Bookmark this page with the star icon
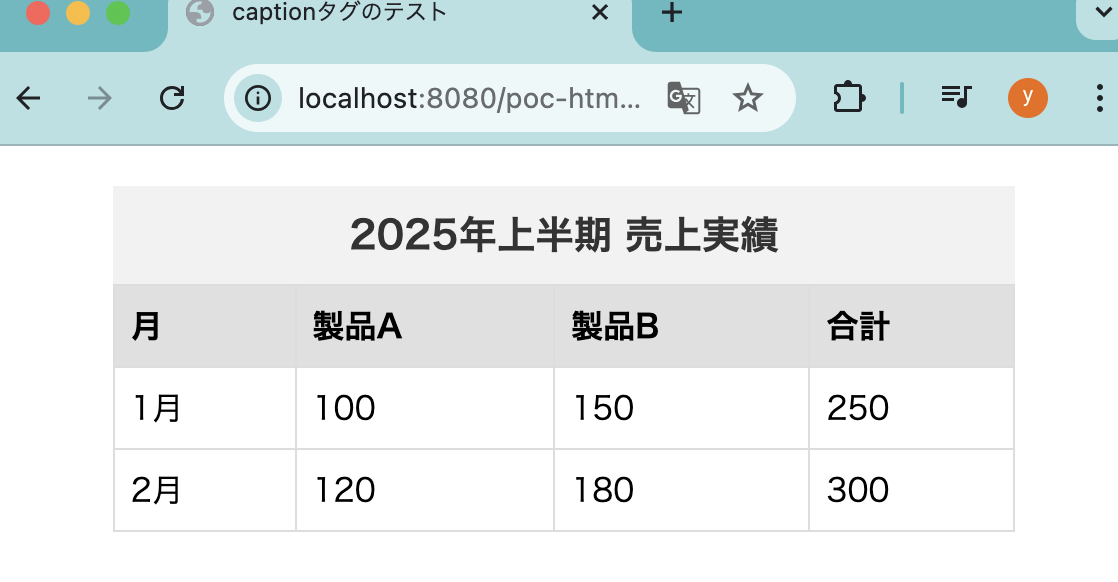This screenshot has width=1118, height=582. (x=747, y=98)
